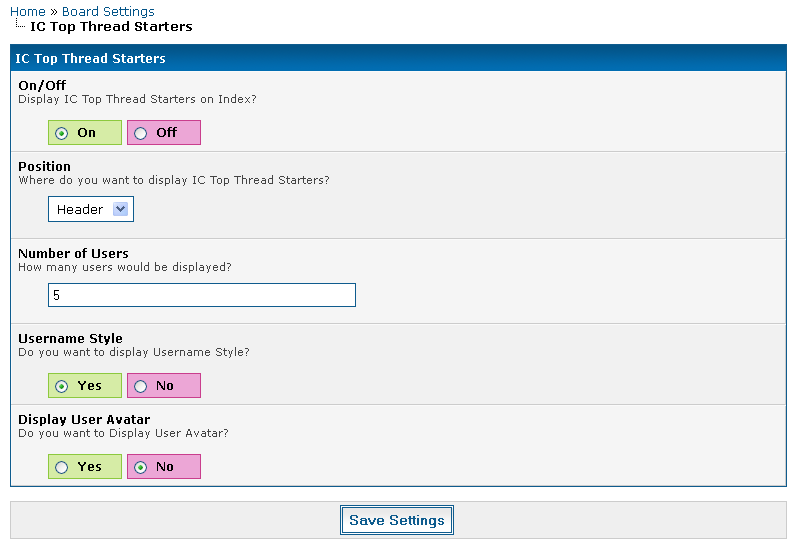The image size is (801, 552).
Task: Click the 'How many users would be displayed?' description
Action: click(125, 267)
